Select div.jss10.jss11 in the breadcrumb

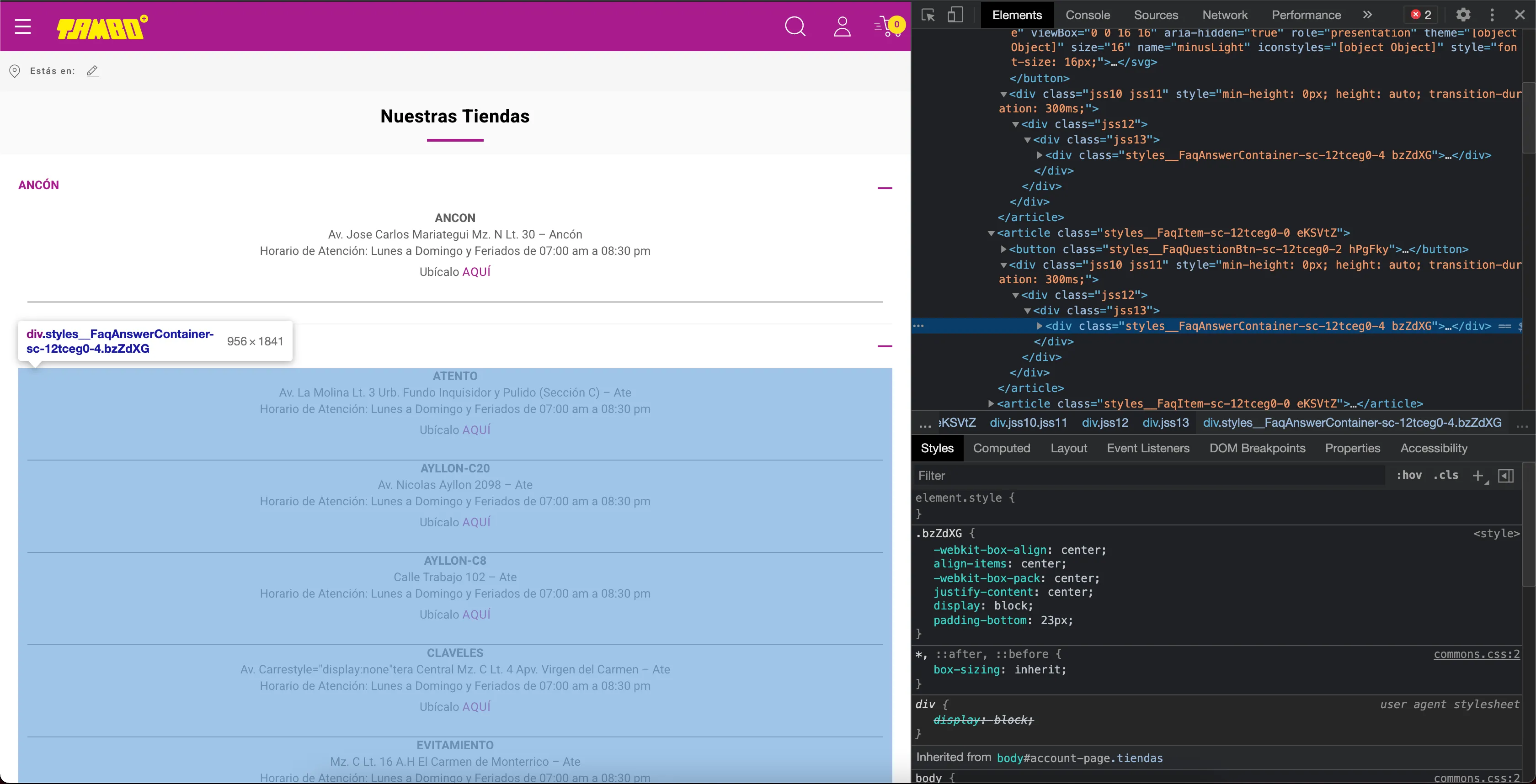1029,423
